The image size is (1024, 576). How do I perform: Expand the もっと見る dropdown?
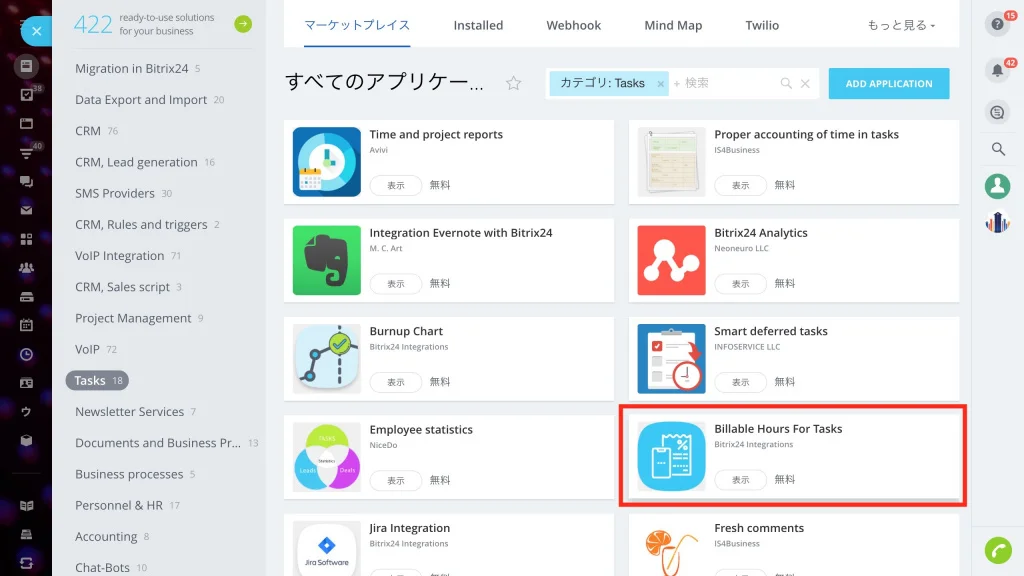(901, 25)
